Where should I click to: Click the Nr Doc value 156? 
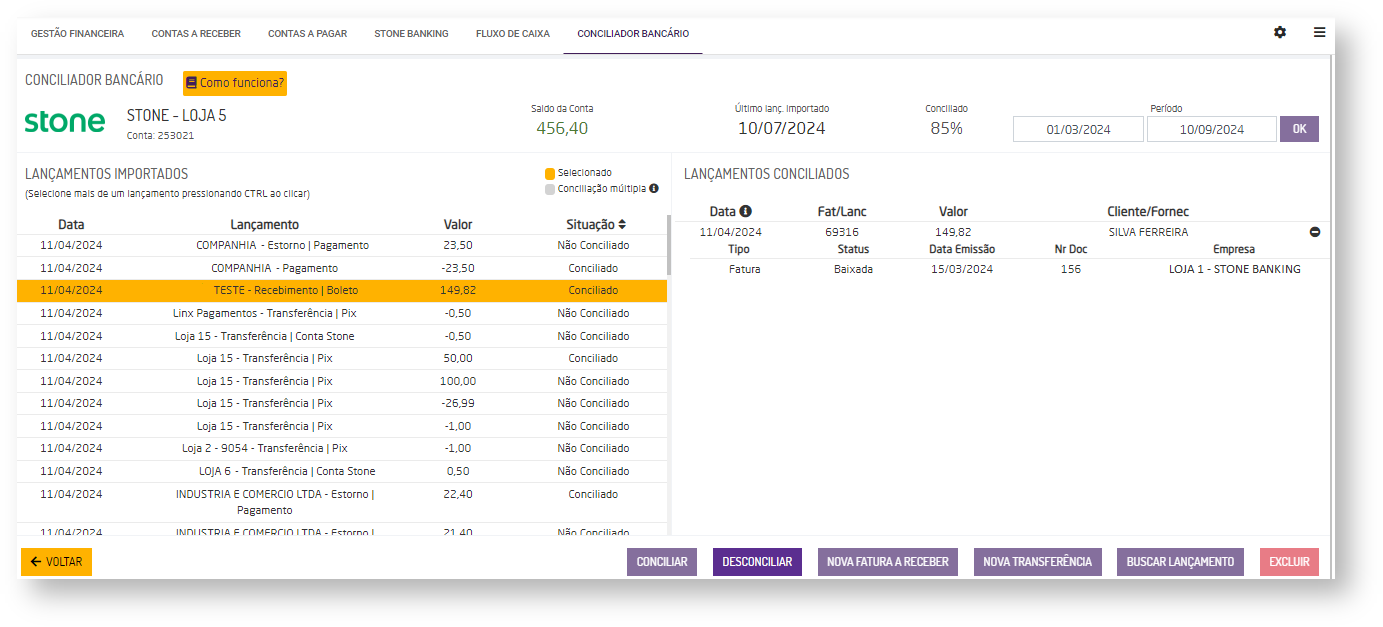(1070, 269)
